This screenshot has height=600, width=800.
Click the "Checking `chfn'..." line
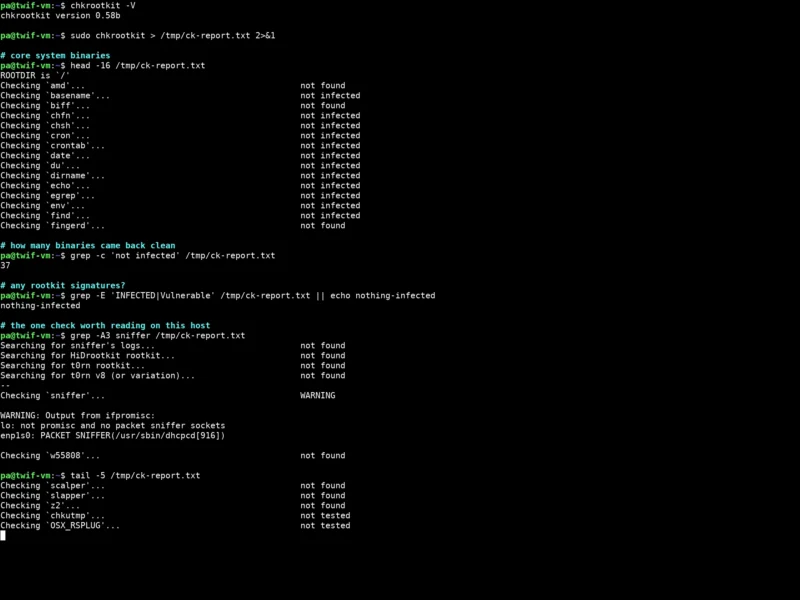coord(45,116)
